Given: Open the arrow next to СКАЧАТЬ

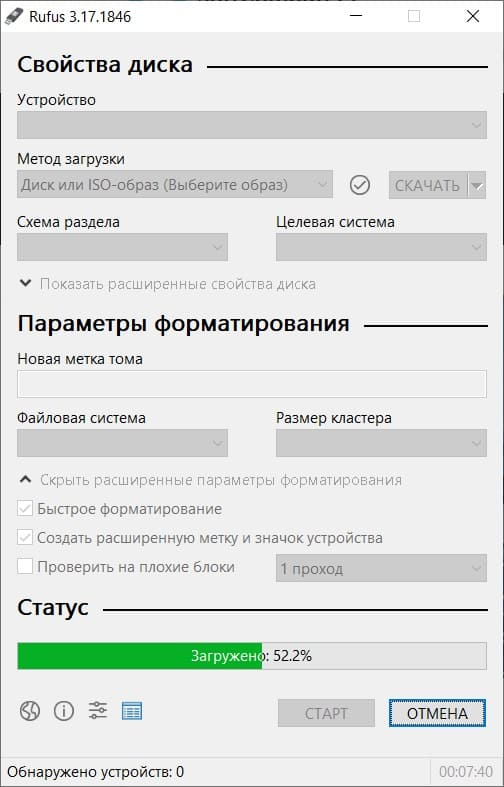Looking at the screenshot, I should point(477,186).
